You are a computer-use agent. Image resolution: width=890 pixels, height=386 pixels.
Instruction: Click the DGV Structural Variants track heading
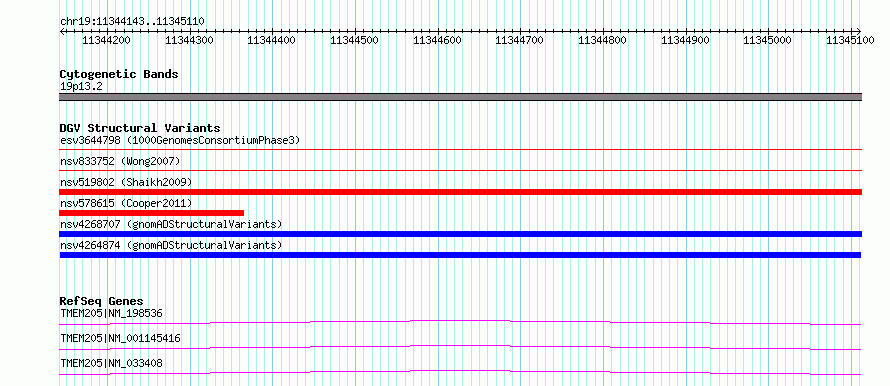[x=140, y=128]
